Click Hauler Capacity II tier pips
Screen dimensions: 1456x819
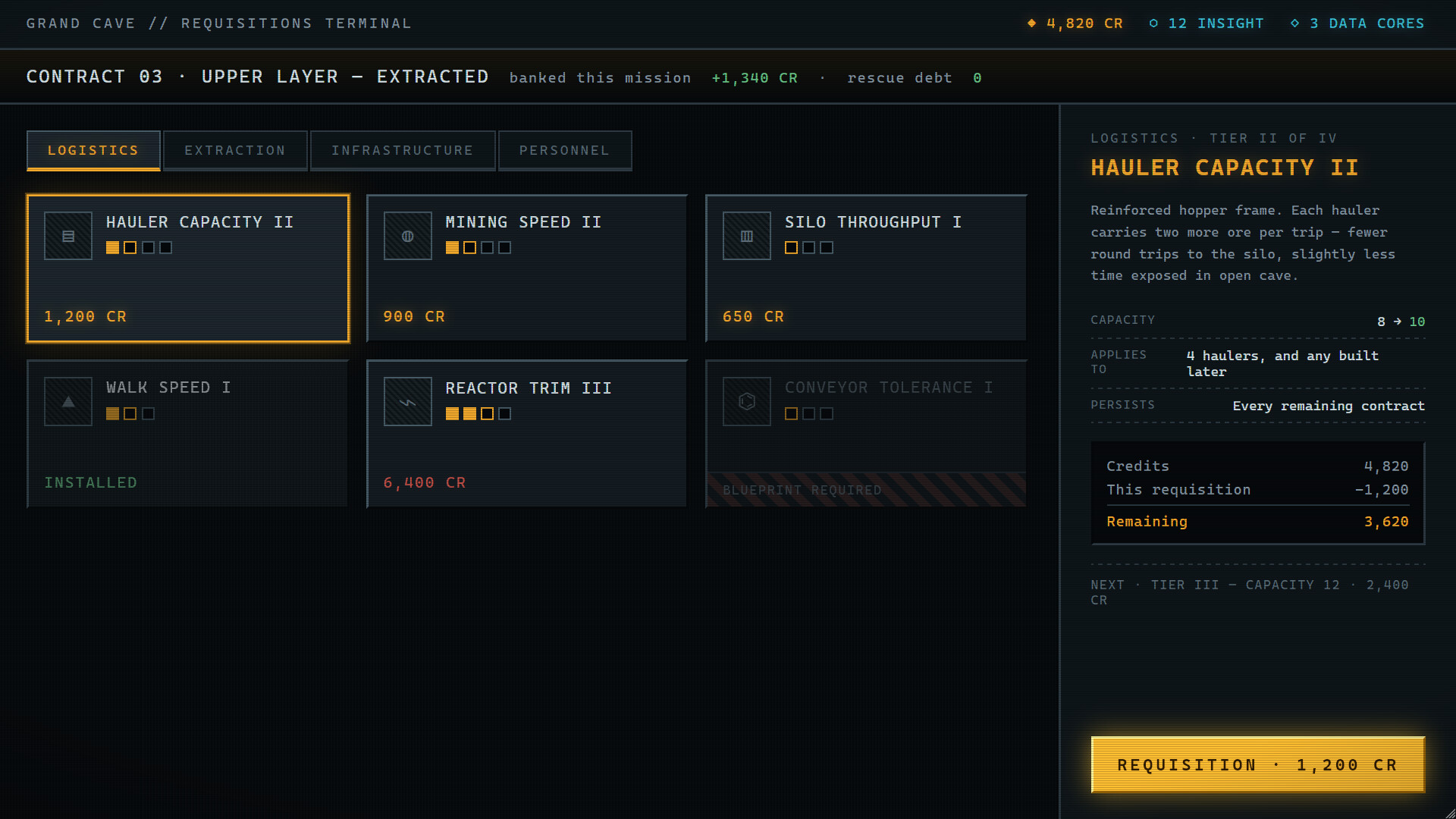pyautogui.click(x=139, y=248)
